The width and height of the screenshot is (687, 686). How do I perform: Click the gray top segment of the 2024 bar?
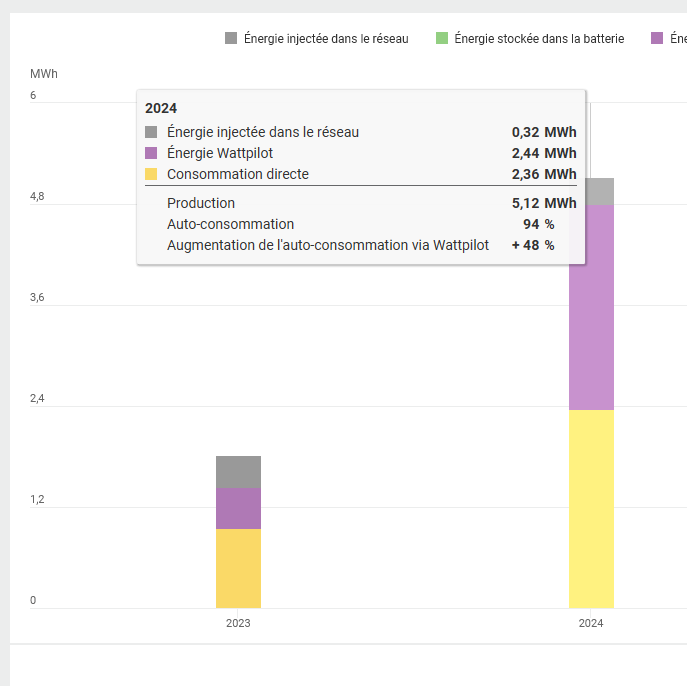(x=591, y=192)
